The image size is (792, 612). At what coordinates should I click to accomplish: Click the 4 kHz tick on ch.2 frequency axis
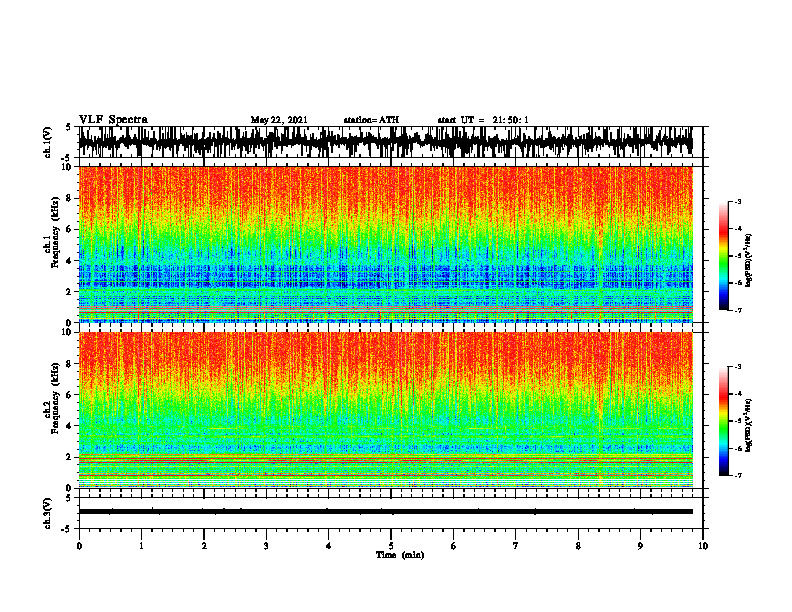pyautogui.click(x=70, y=426)
